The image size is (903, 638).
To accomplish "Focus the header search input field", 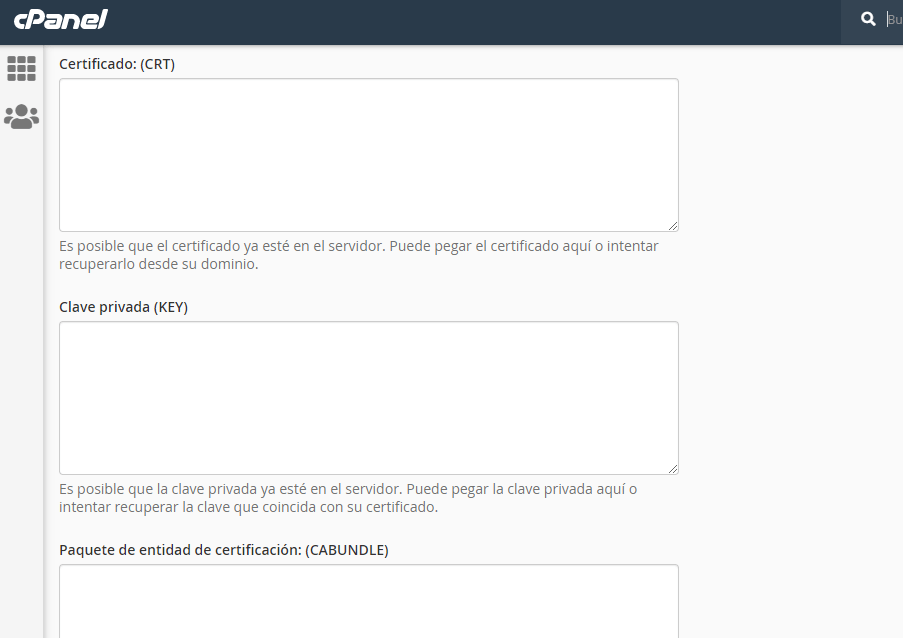I will 894,20.
